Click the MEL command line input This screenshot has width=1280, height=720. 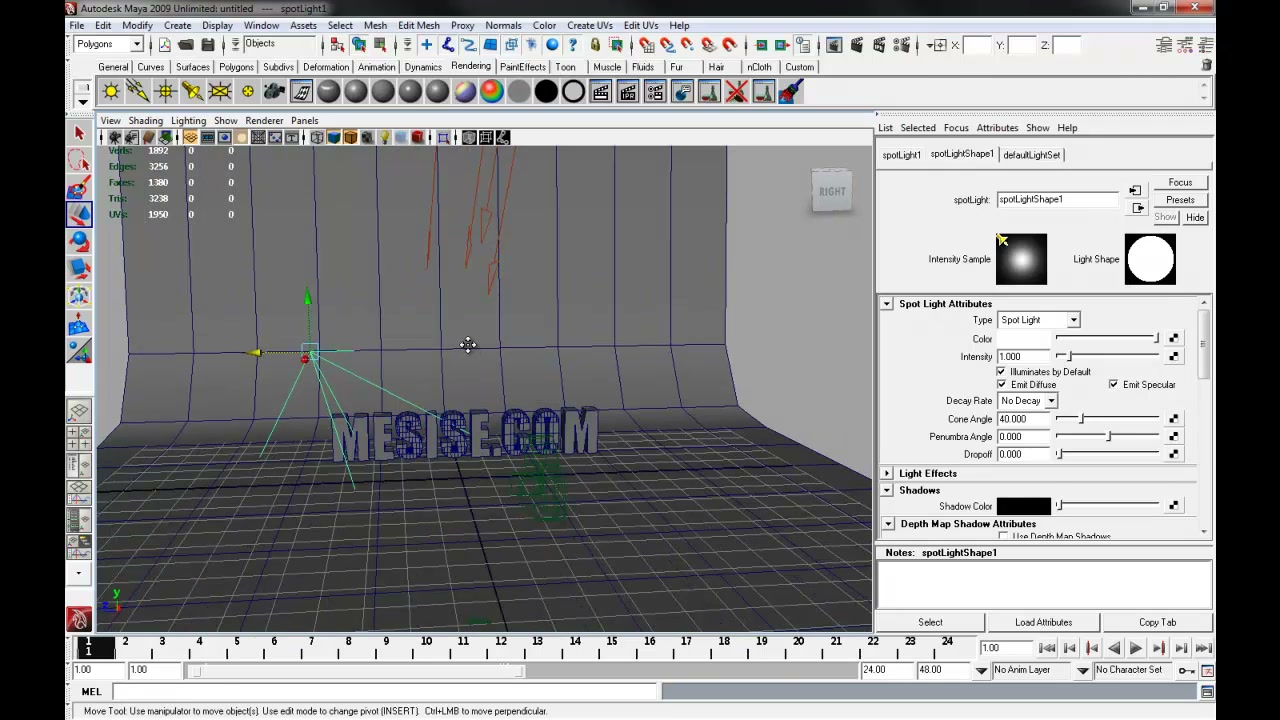click(386, 692)
